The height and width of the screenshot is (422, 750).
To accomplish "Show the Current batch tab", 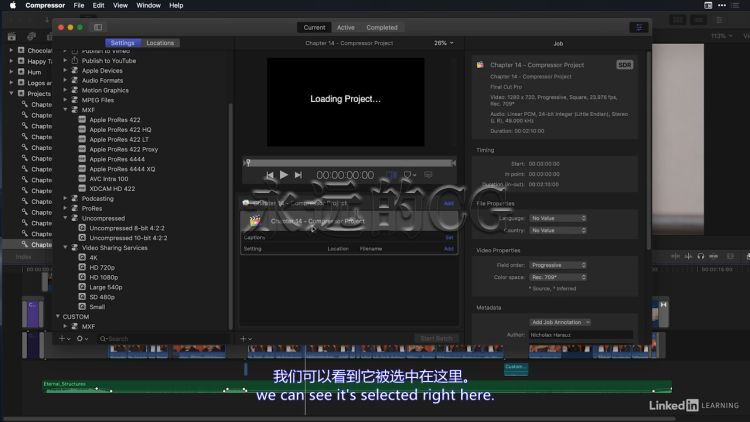I will coord(314,27).
